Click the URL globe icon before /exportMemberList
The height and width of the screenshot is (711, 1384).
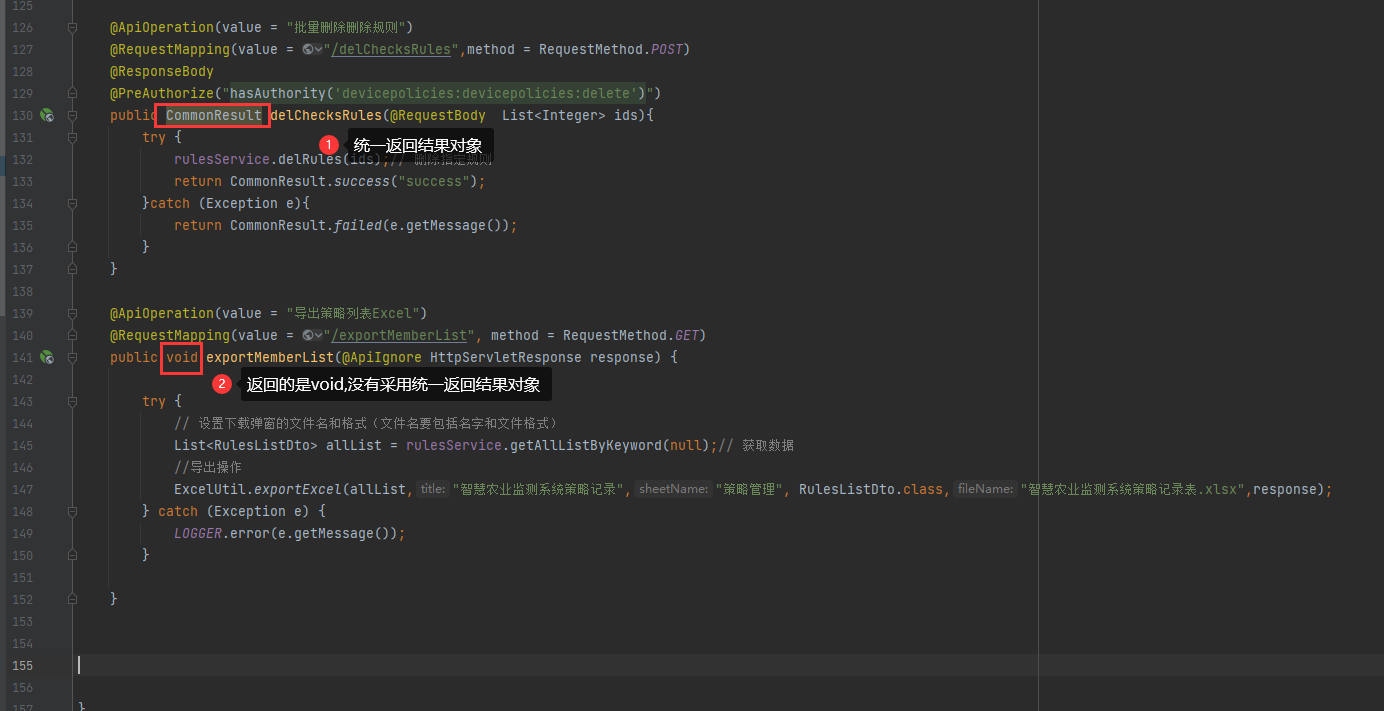308,335
